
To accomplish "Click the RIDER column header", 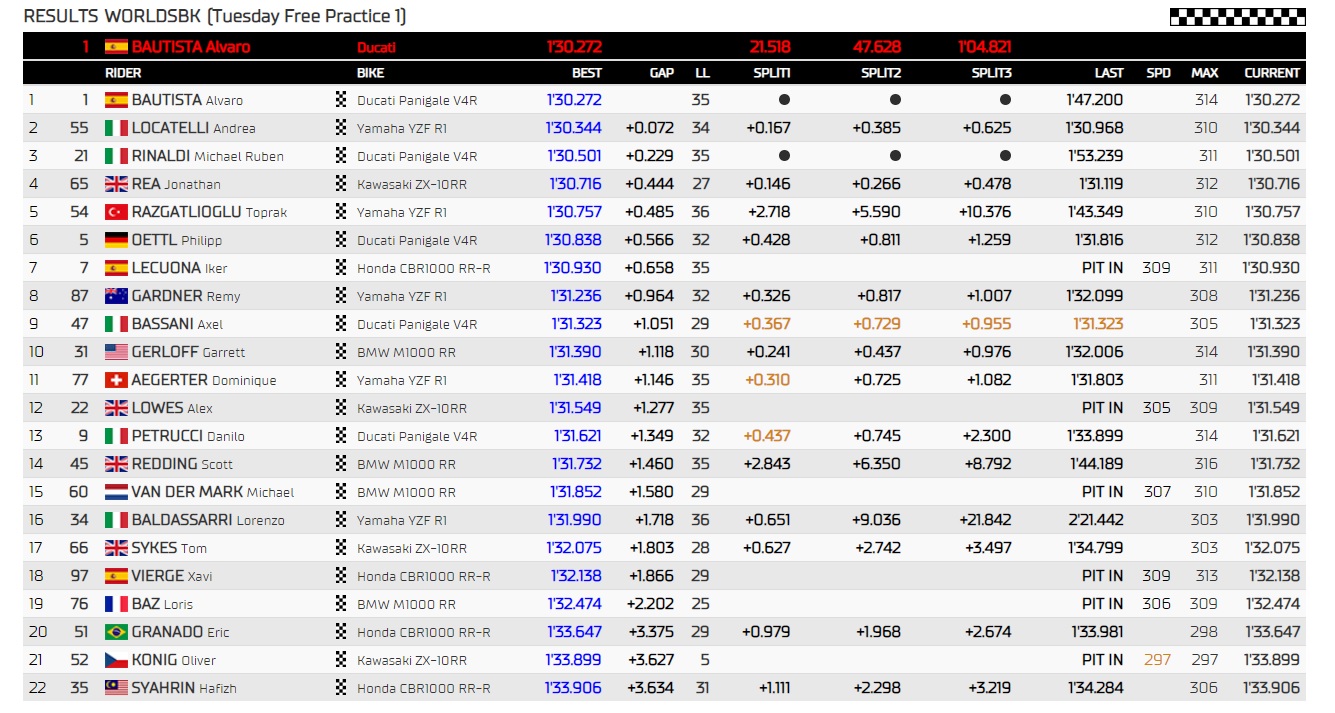I will click(x=123, y=73).
